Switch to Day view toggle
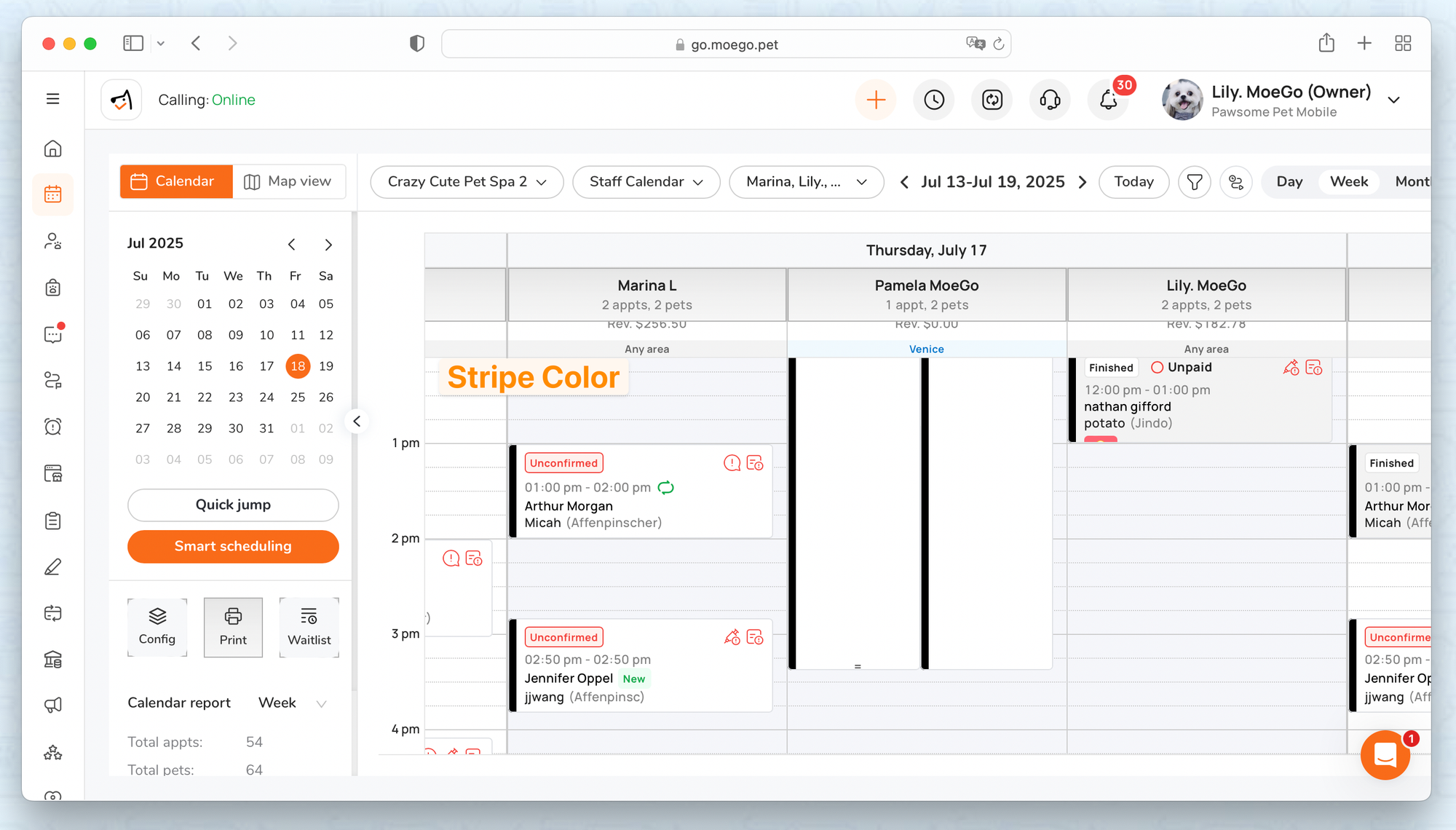This screenshot has width=1456, height=830. click(1289, 182)
